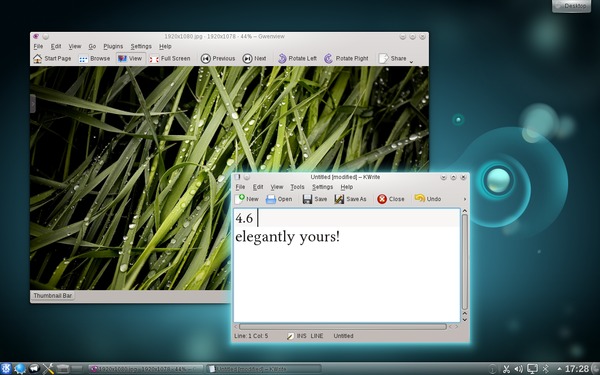This screenshot has height=375, width=600.
Task: Toggle the Thumbnail Bar button
Action: pos(52,296)
